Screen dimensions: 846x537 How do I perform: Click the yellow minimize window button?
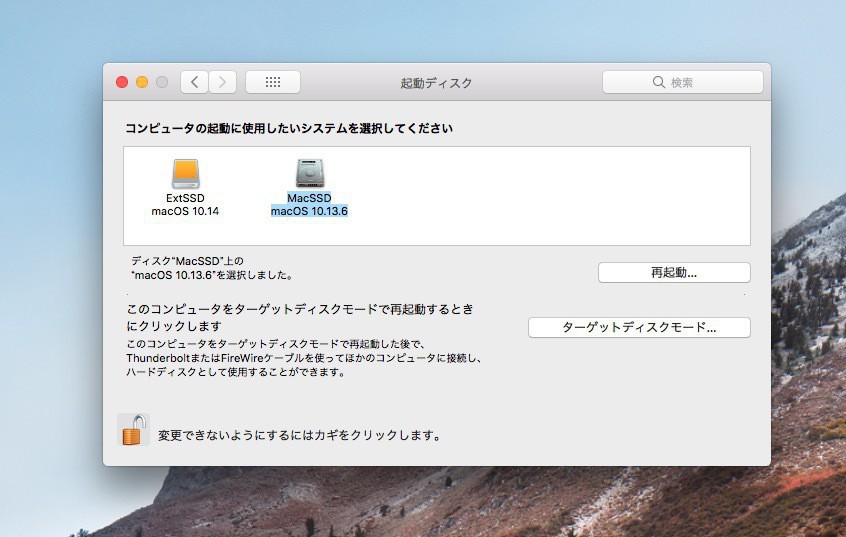click(x=142, y=82)
